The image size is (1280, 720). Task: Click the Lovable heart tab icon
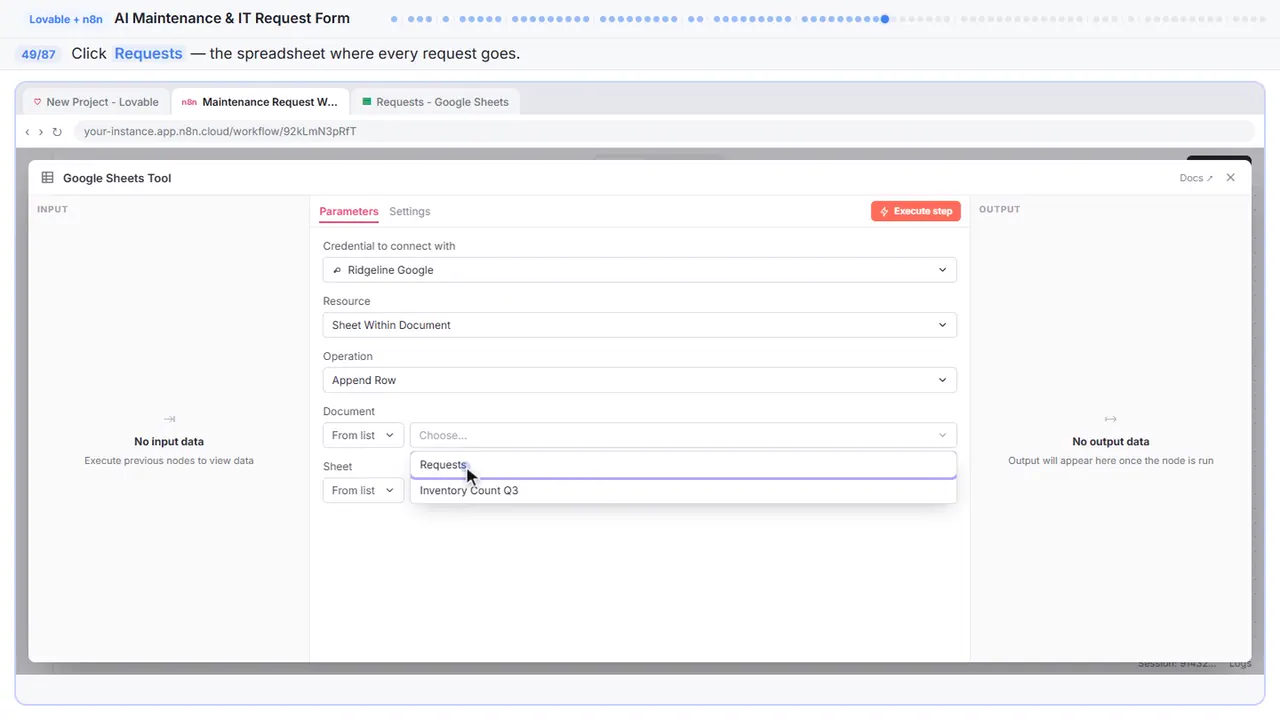[38, 102]
